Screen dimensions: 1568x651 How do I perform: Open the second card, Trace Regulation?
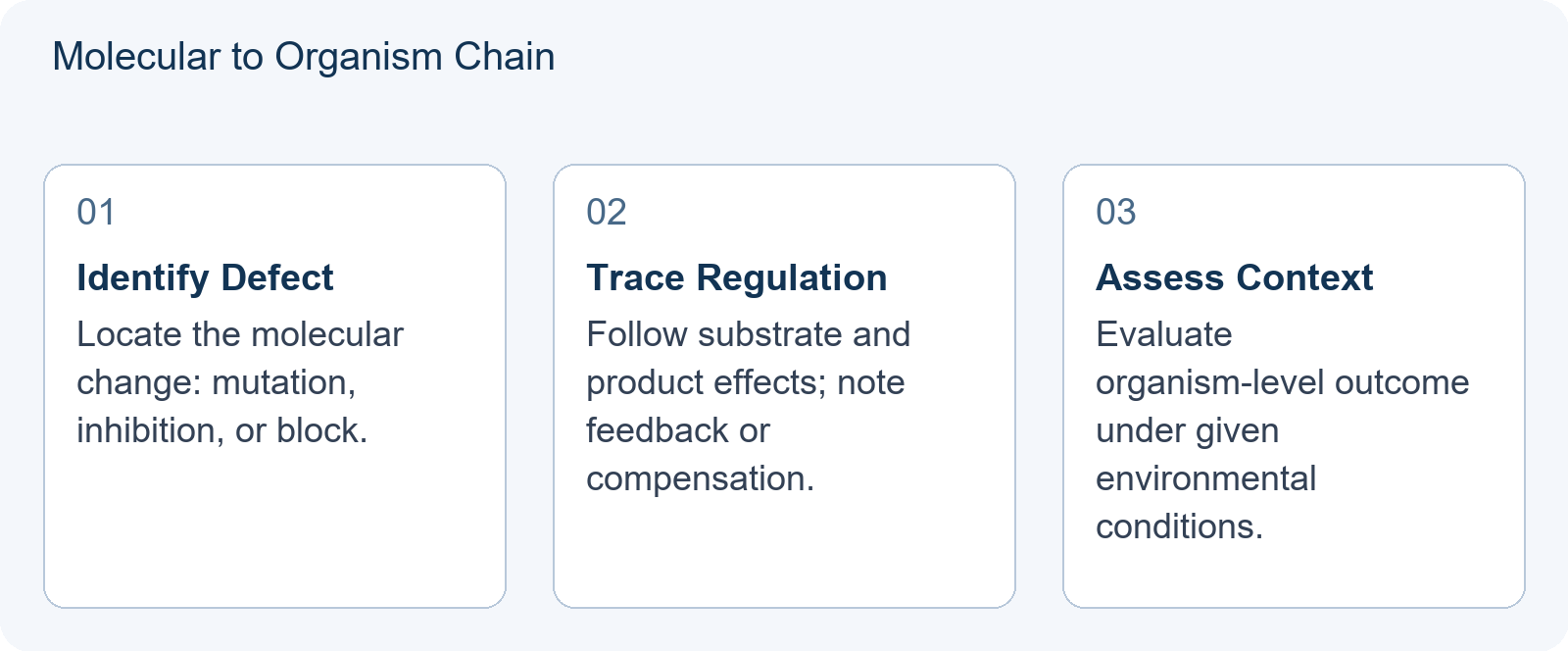784,386
